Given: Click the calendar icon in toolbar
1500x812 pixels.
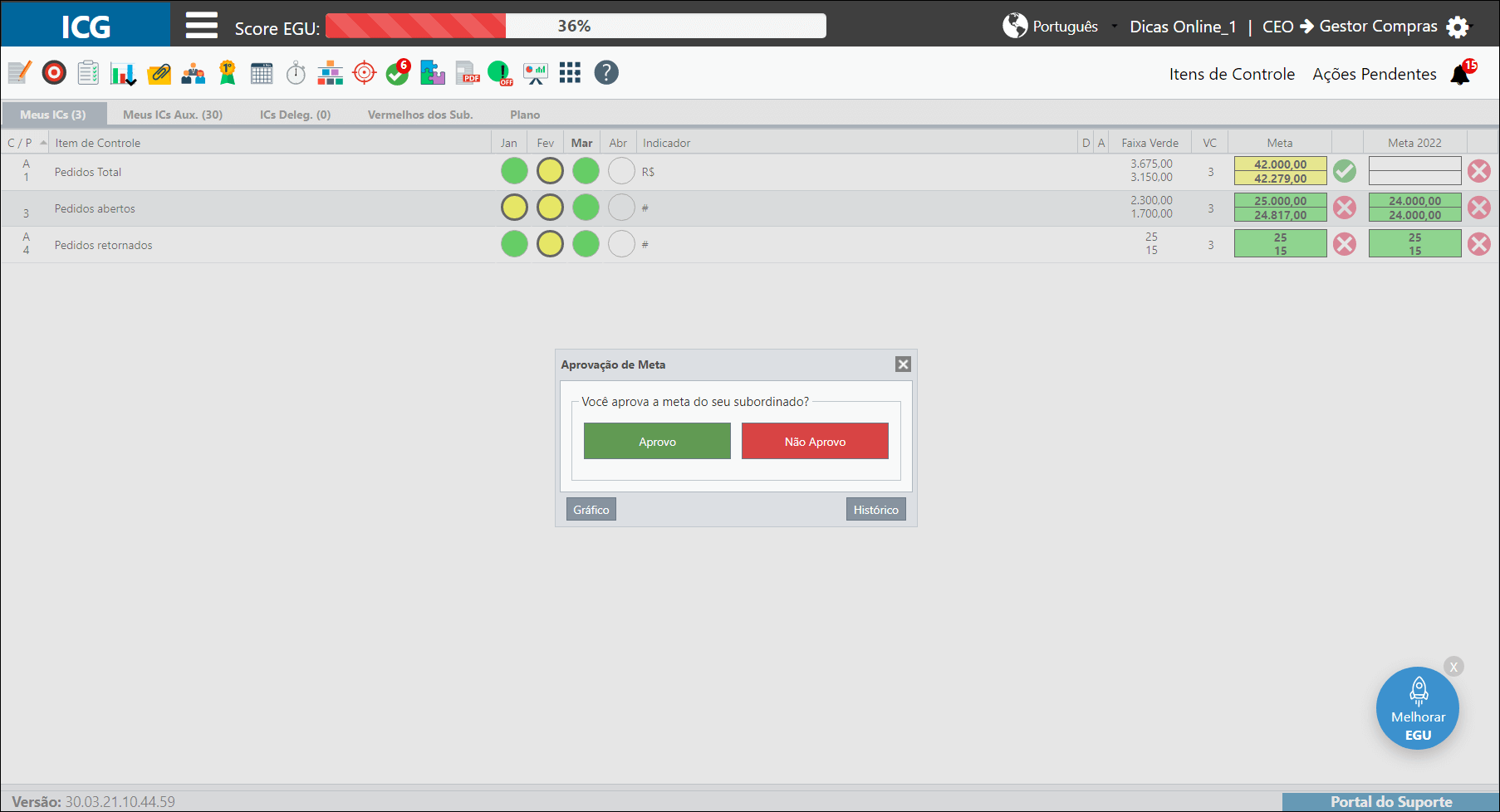Looking at the screenshot, I should point(262,73).
